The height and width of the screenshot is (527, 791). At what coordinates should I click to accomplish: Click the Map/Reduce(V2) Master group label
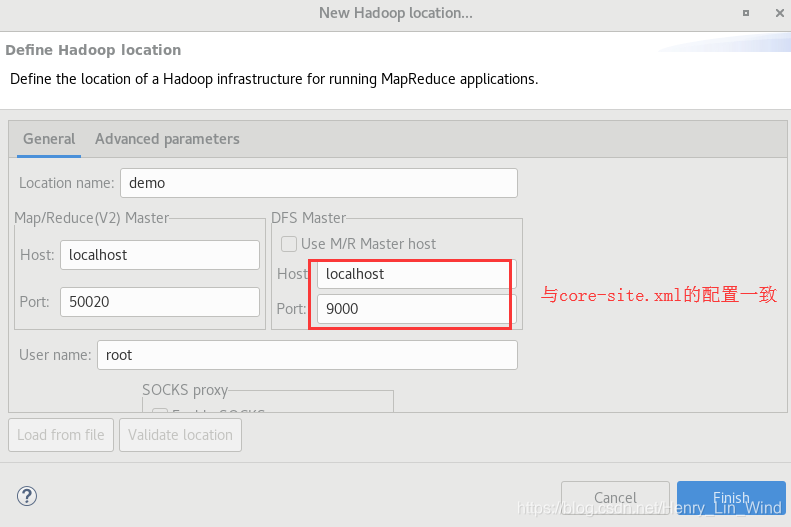pos(91,218)
